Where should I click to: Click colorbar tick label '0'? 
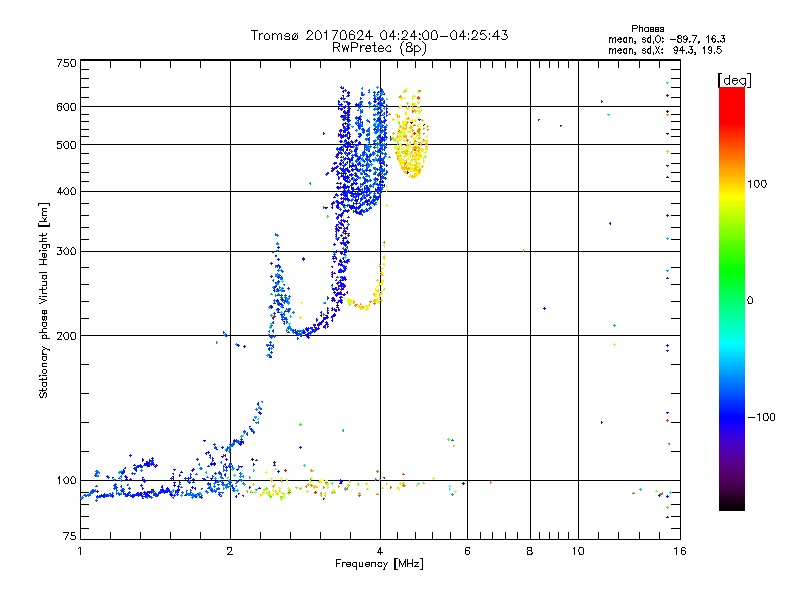pos(750,301)
